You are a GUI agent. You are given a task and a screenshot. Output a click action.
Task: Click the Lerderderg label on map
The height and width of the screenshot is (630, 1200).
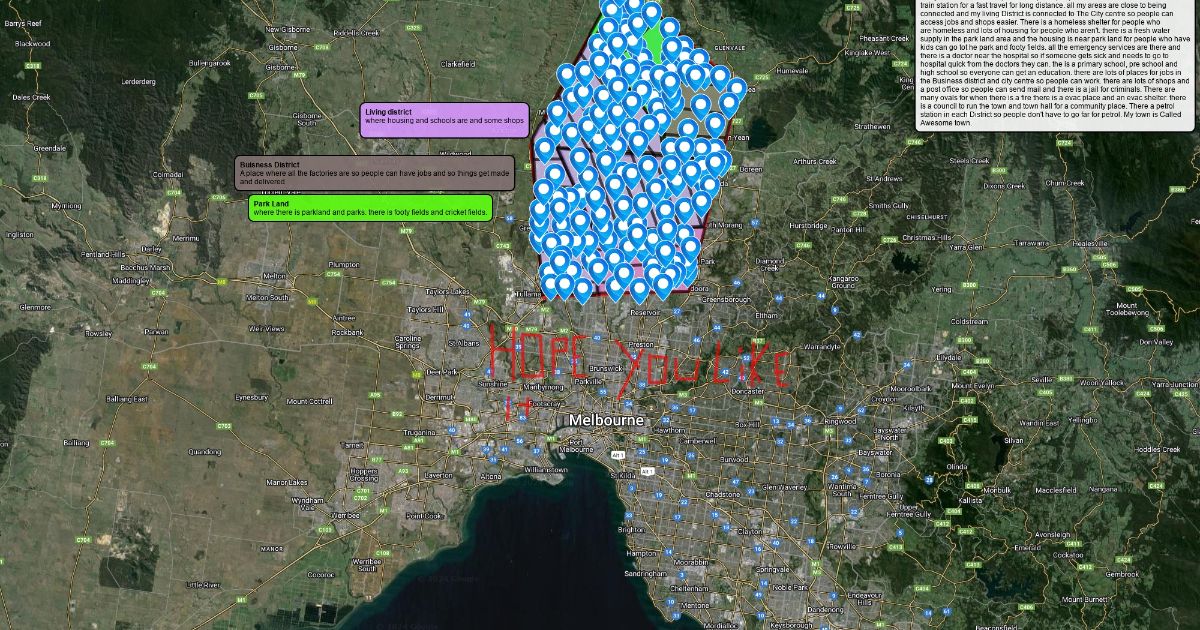click(138, 81)
